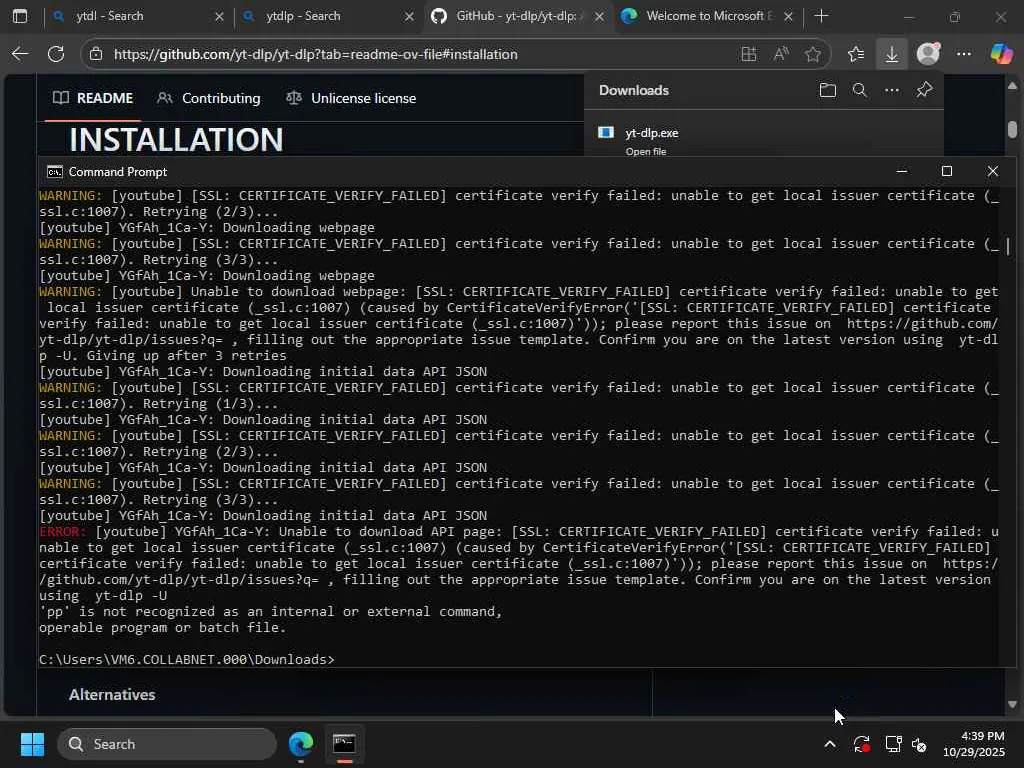Click the Read aloud icon in the address bar
The width and height of the screenshot is (1024, 768).
pos(780,54)
